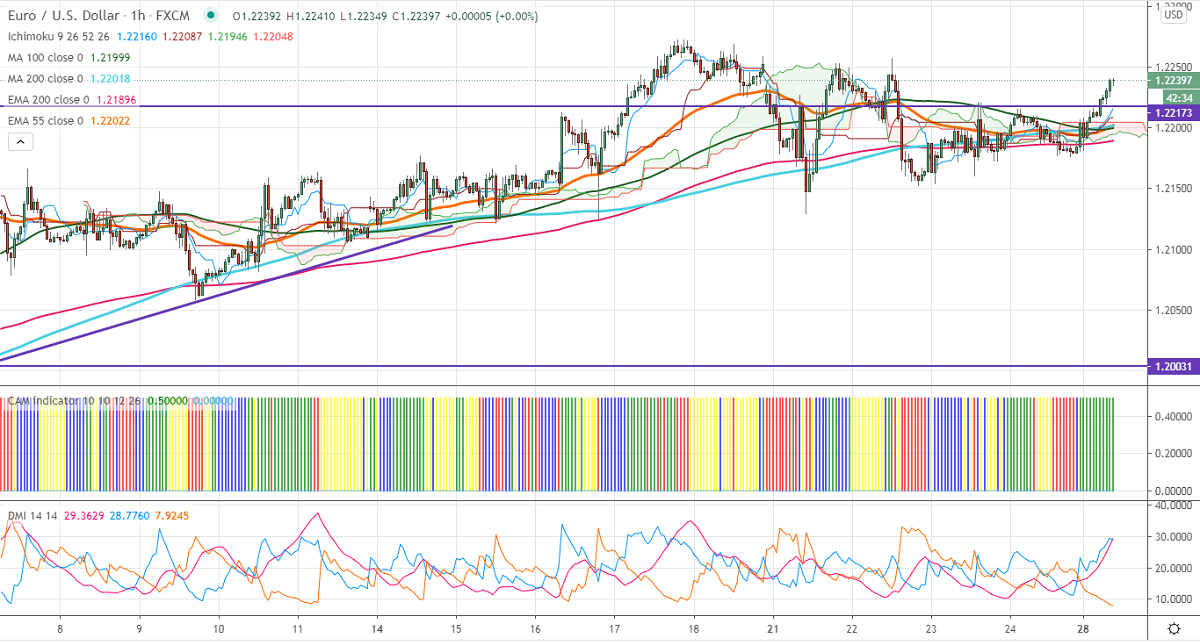The height and width of the screenshot is (642, 1200).
Task: Click date 24 on the time axis
Action: pyautogui.click(x=1009, y=630)
